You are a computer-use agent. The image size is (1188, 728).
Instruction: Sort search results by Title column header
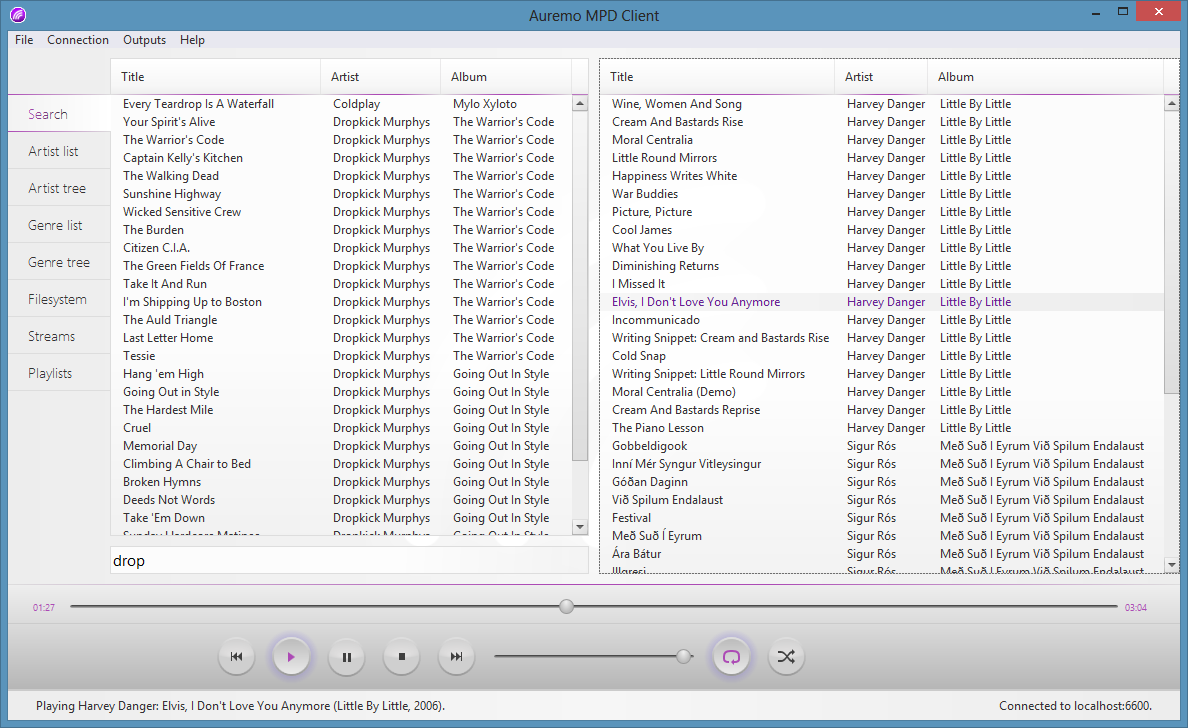pos(215,77)
